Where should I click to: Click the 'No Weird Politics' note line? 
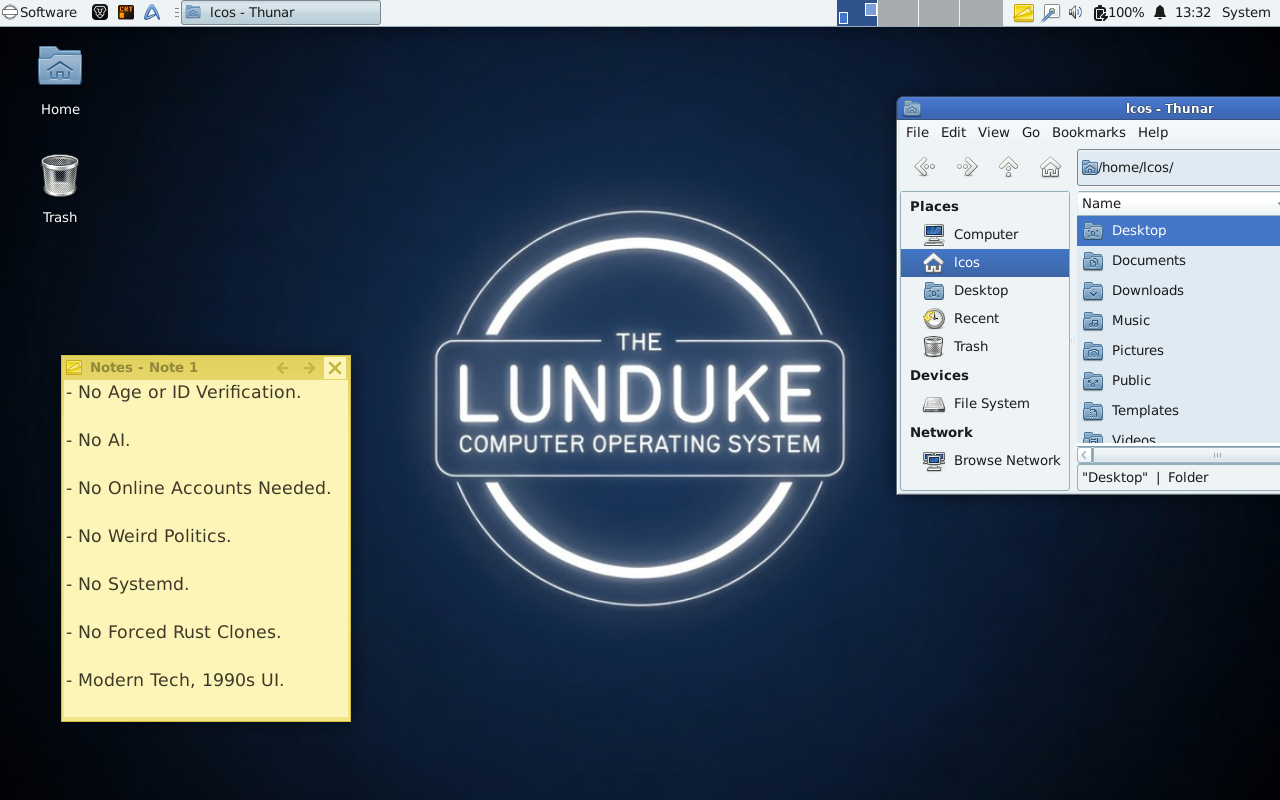tap(148, 536)
